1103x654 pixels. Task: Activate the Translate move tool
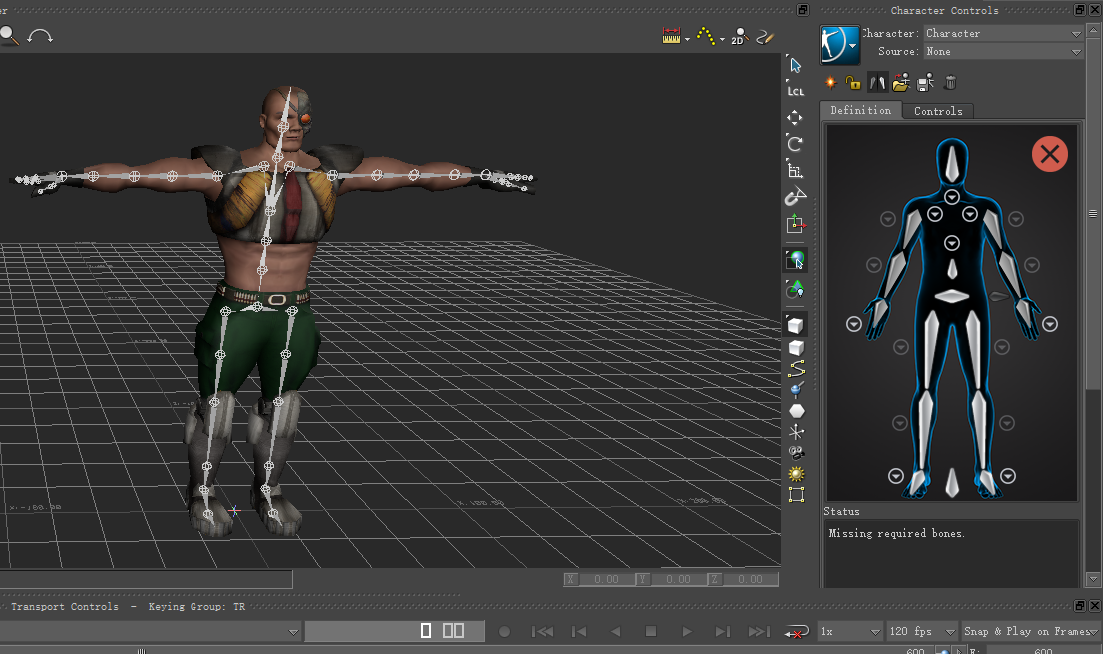tap(795, 118)
